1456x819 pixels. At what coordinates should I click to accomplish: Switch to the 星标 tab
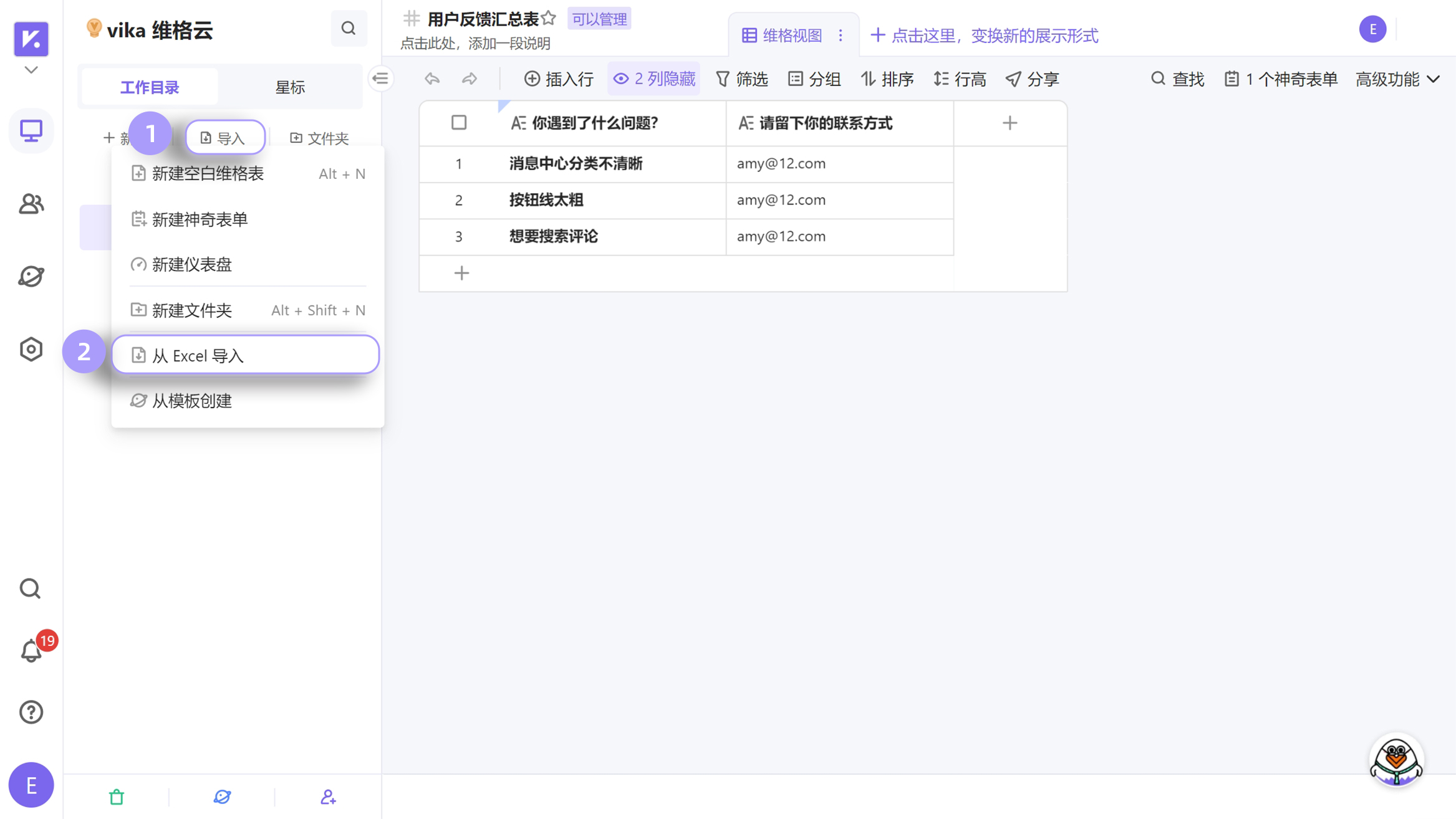click(290, 87)
